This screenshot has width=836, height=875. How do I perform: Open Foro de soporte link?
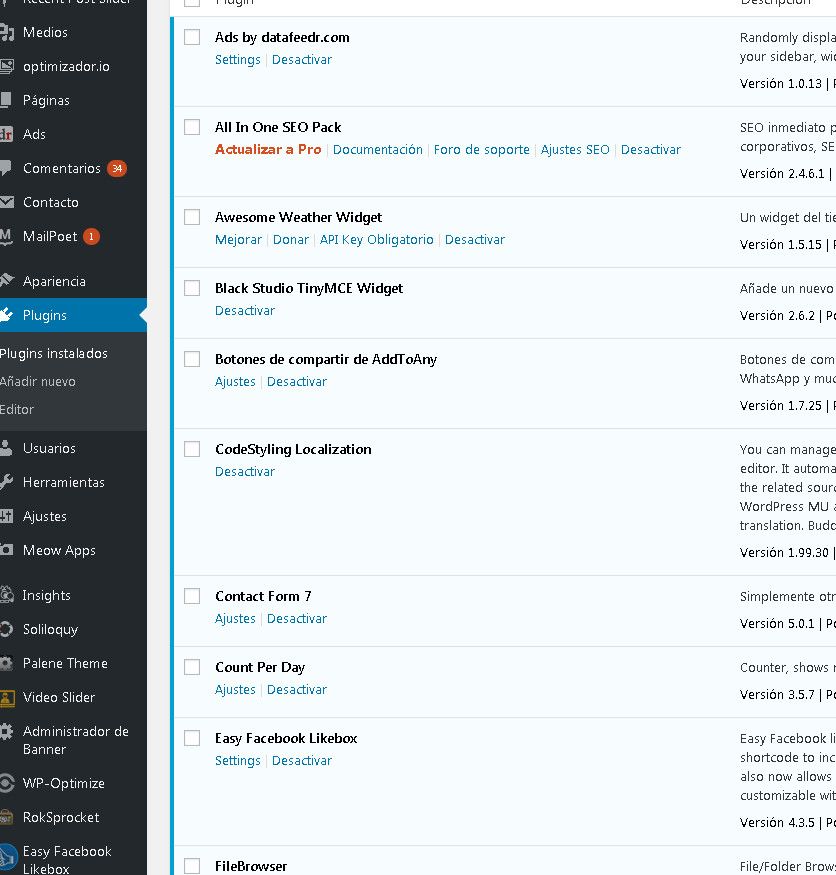(482, 150)
